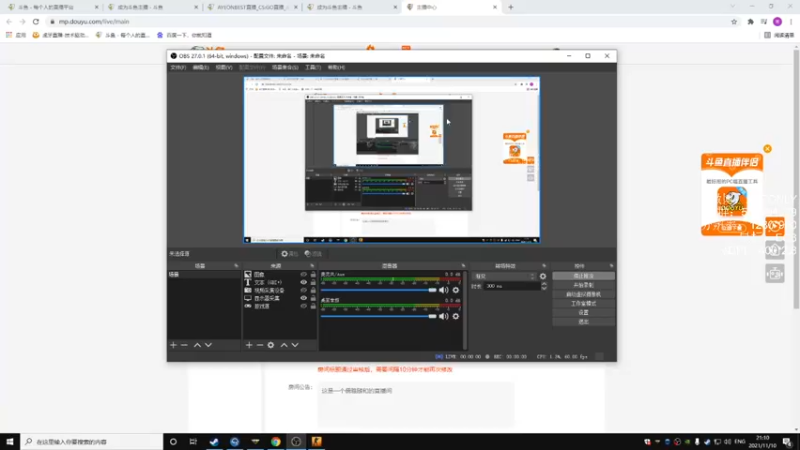Viewport: 800px width, 450px height.
Task: Click the gray robot icon on the page's right sidebar
Action: [774, 274]
